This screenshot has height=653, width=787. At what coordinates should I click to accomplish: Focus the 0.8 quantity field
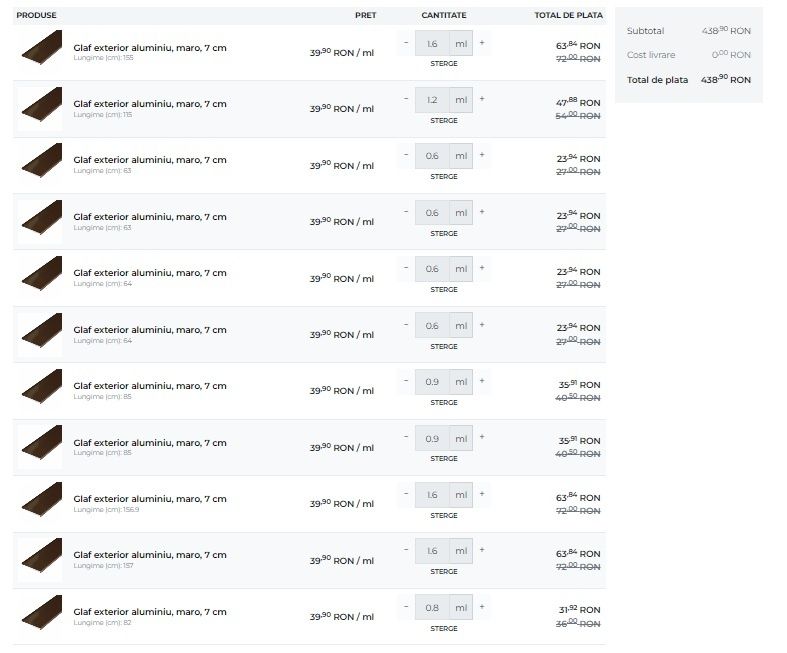(x=432, y=608)
